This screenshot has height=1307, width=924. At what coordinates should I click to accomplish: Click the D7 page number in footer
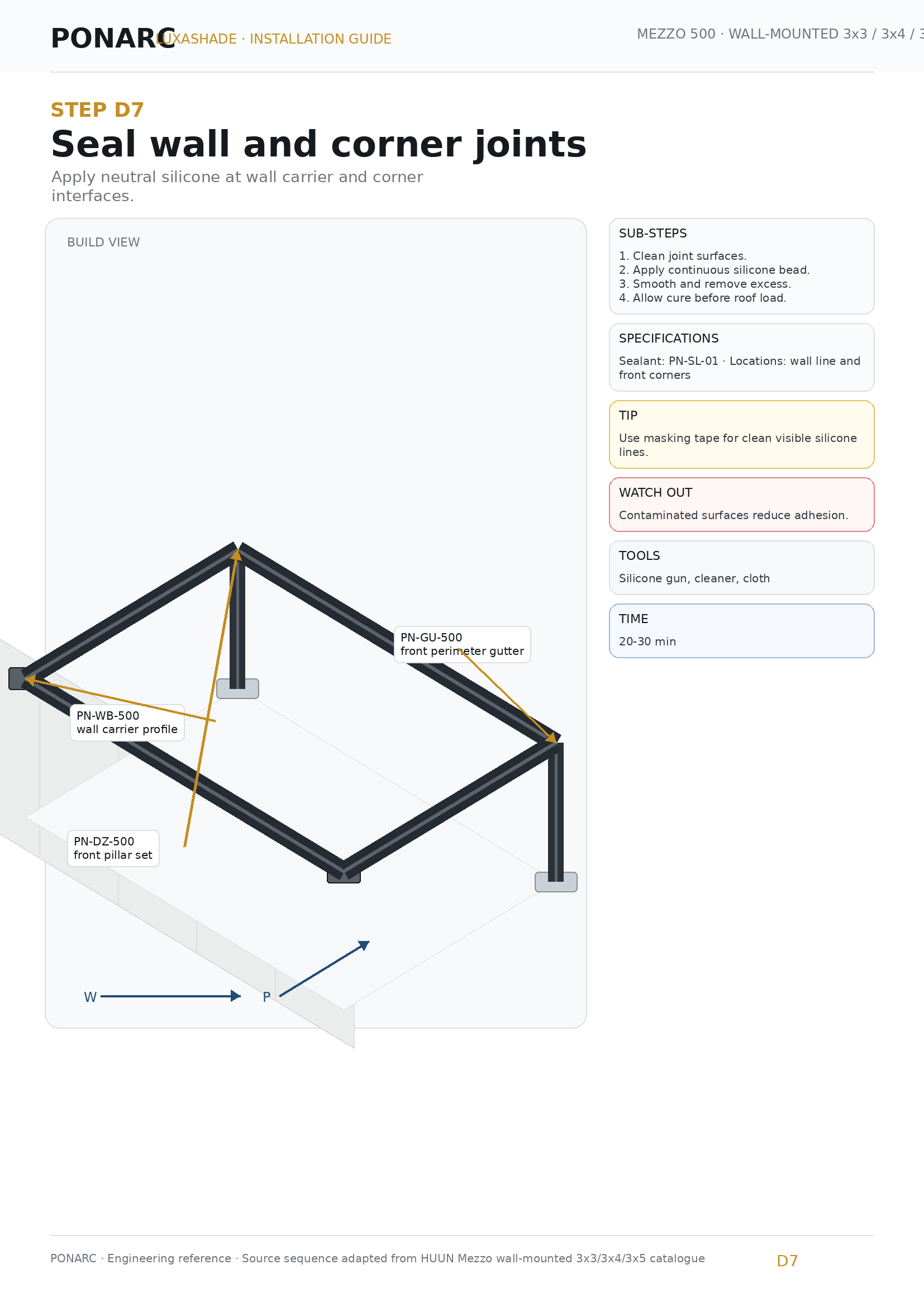pos(787,1261)
